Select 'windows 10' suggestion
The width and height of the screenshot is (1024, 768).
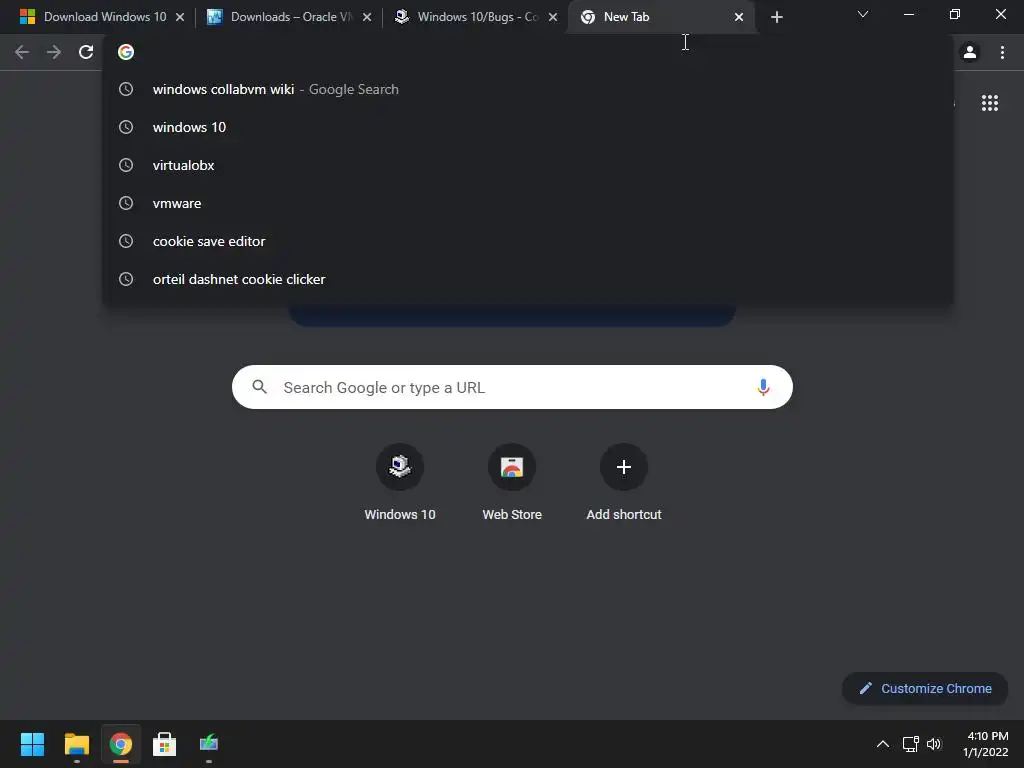coord(528,127)
